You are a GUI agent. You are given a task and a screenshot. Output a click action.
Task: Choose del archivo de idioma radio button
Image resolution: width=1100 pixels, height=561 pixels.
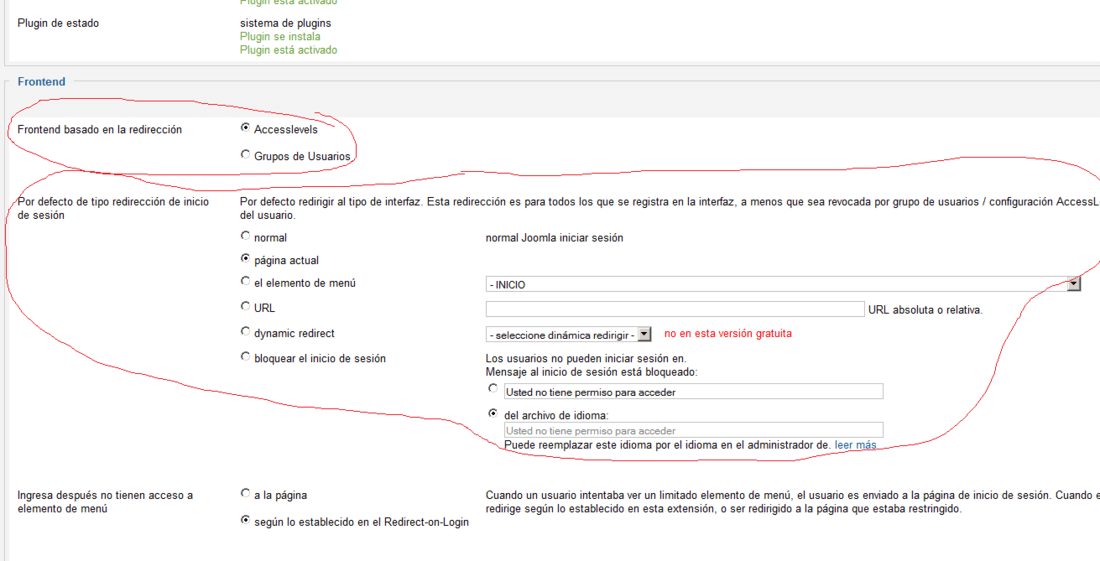[x=493, y=414]
